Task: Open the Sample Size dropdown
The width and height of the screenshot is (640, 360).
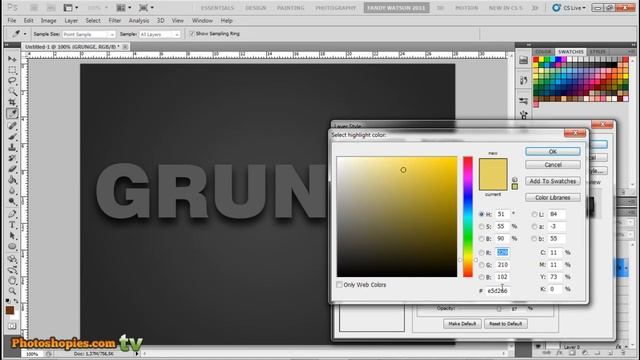Action: 89,35
